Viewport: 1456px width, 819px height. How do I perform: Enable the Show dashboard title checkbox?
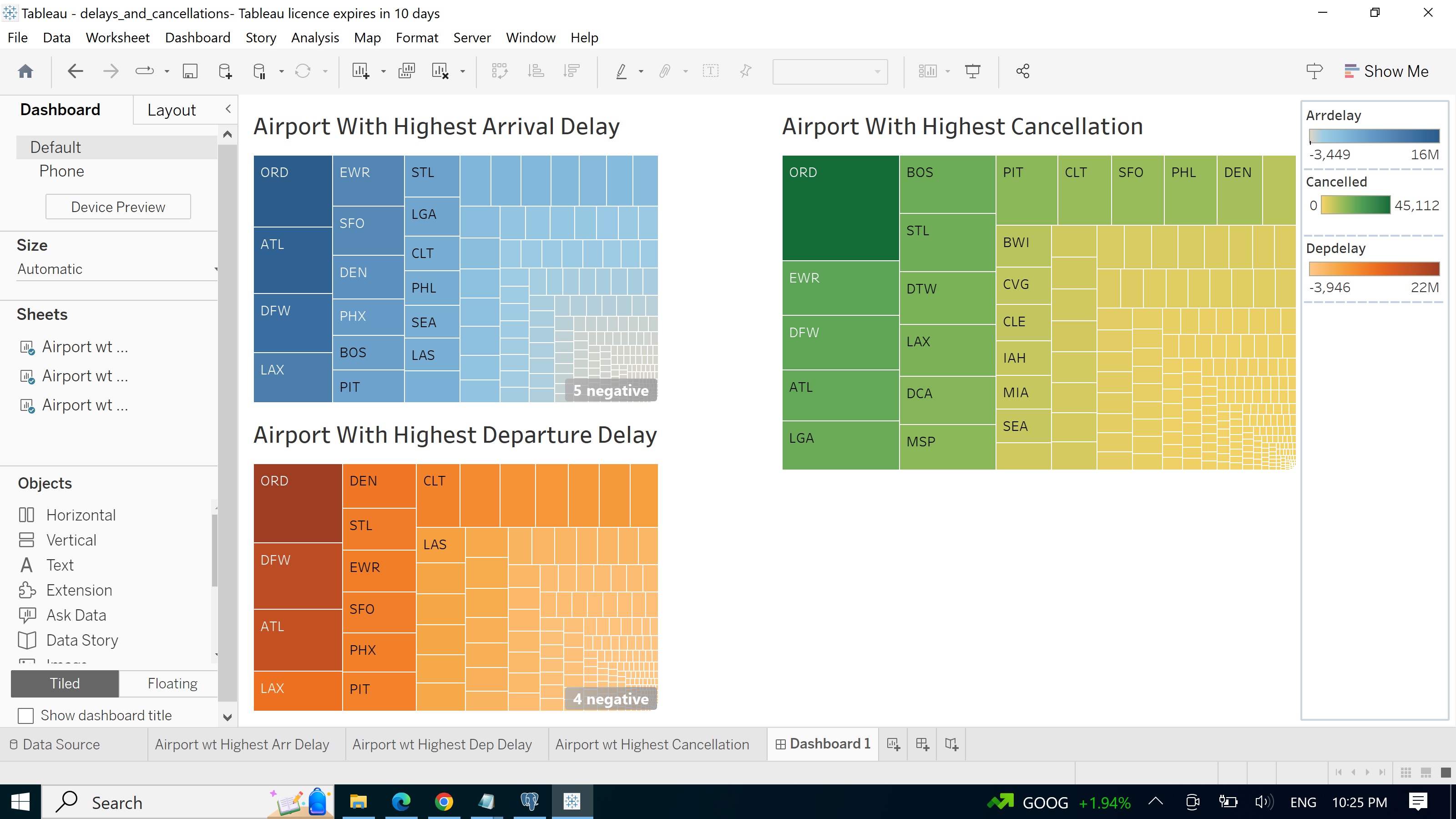click(25, 716)
